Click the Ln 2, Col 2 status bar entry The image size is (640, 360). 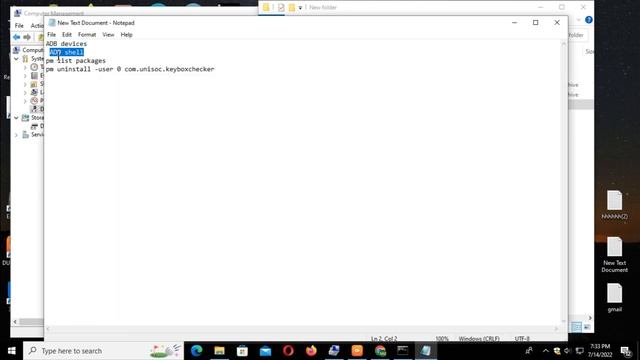pyautogui.click(x=384, y=339)
